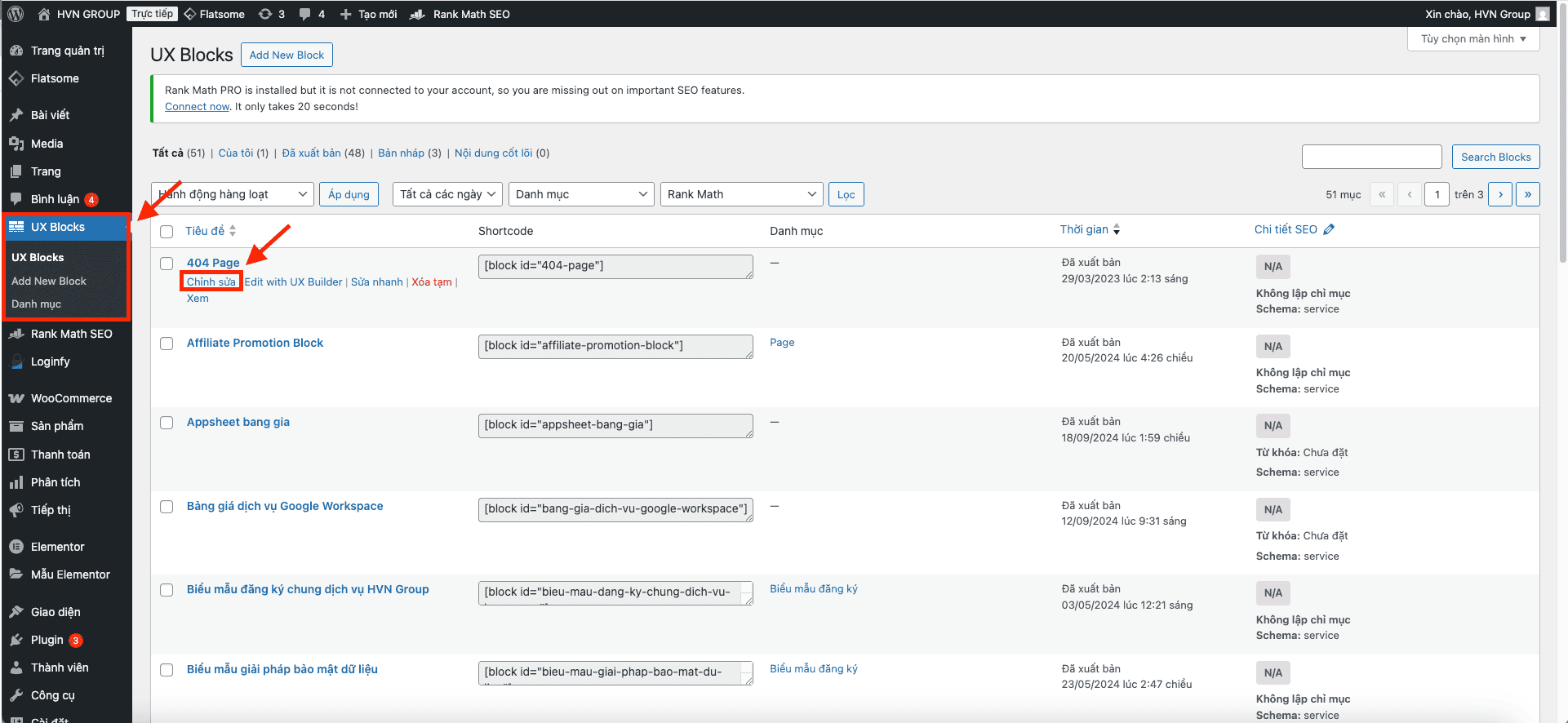
Task: Click the Add New Block button
Action: 287,55
